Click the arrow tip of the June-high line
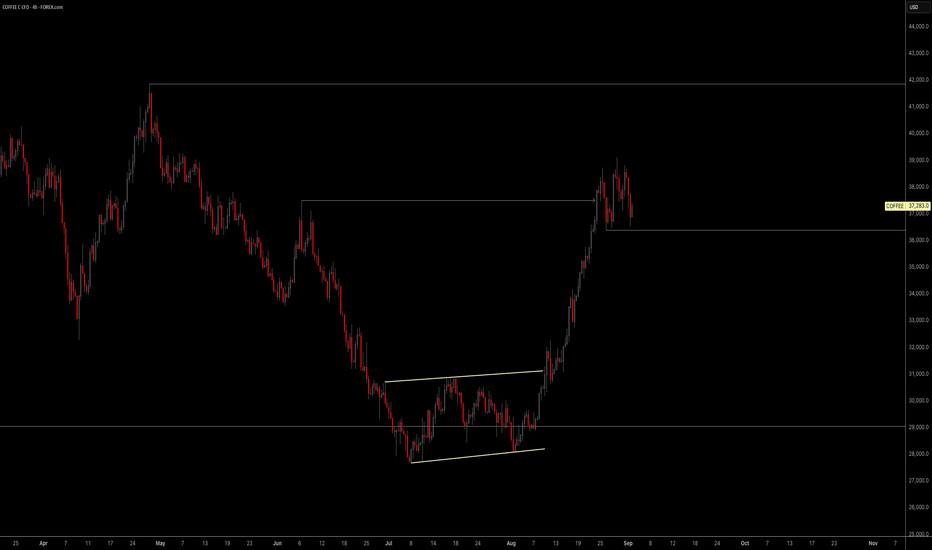Image resolution: width=932 pixels, height=550 pixels. tap(597, 201)
